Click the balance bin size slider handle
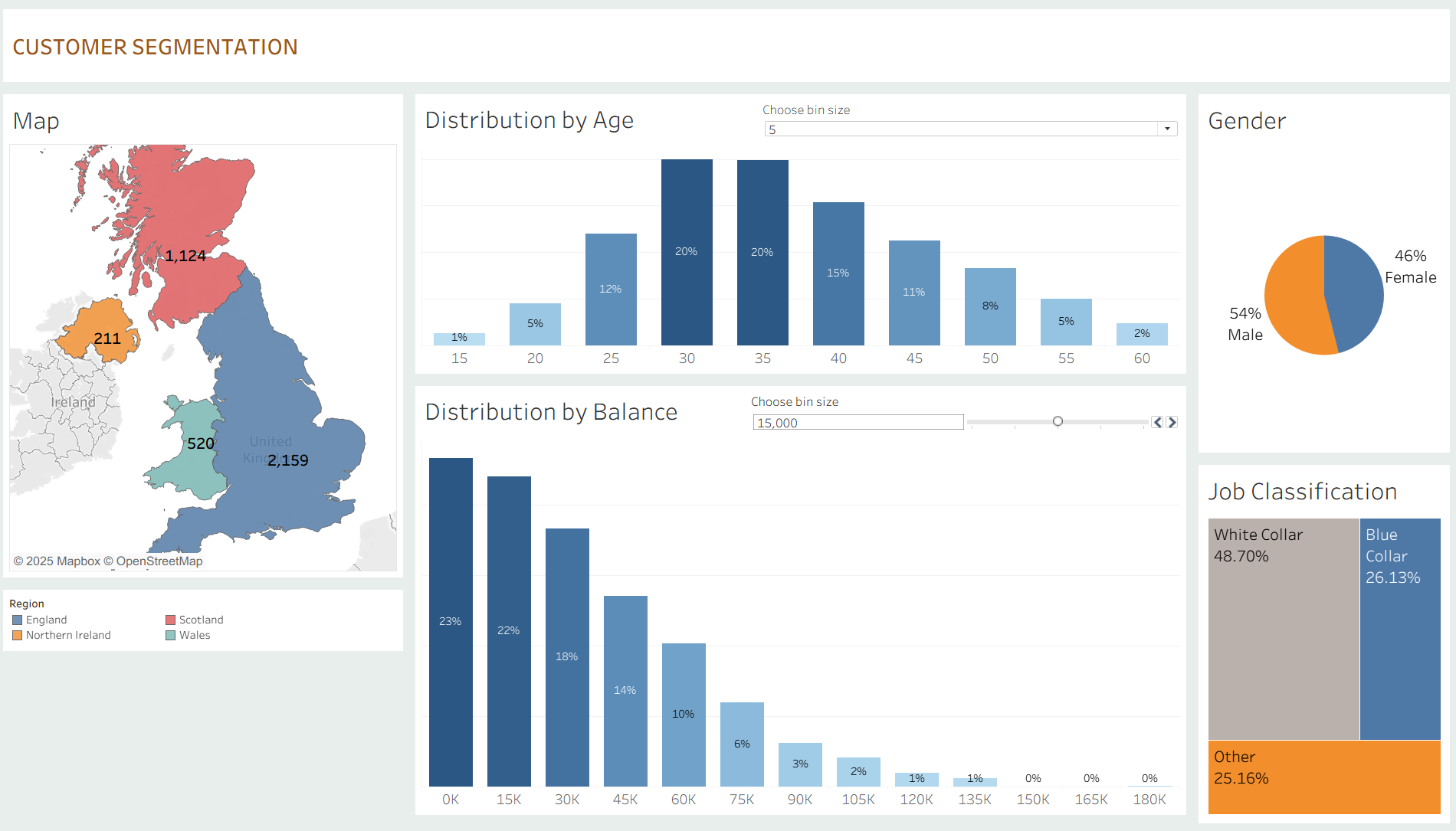The image size is (1456, 831). point(1058,421)
